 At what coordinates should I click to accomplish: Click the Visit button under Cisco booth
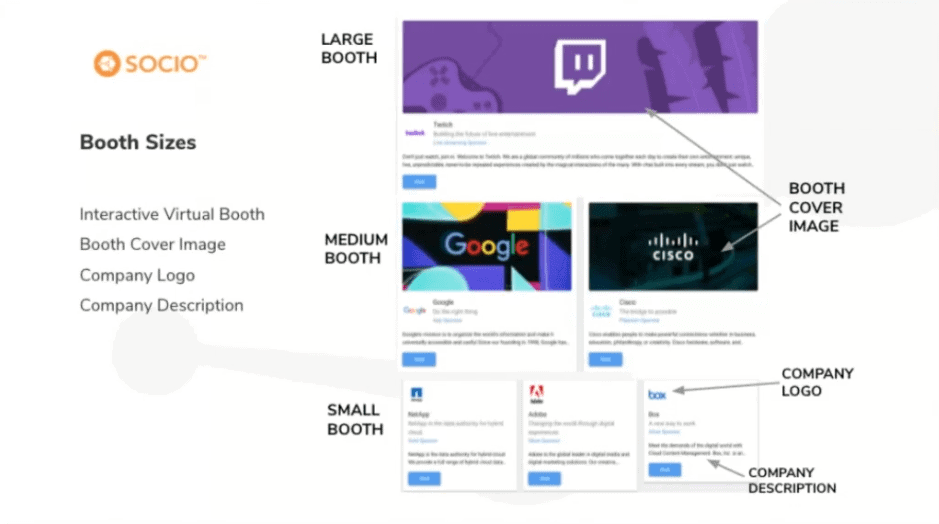tap(605, 359)
